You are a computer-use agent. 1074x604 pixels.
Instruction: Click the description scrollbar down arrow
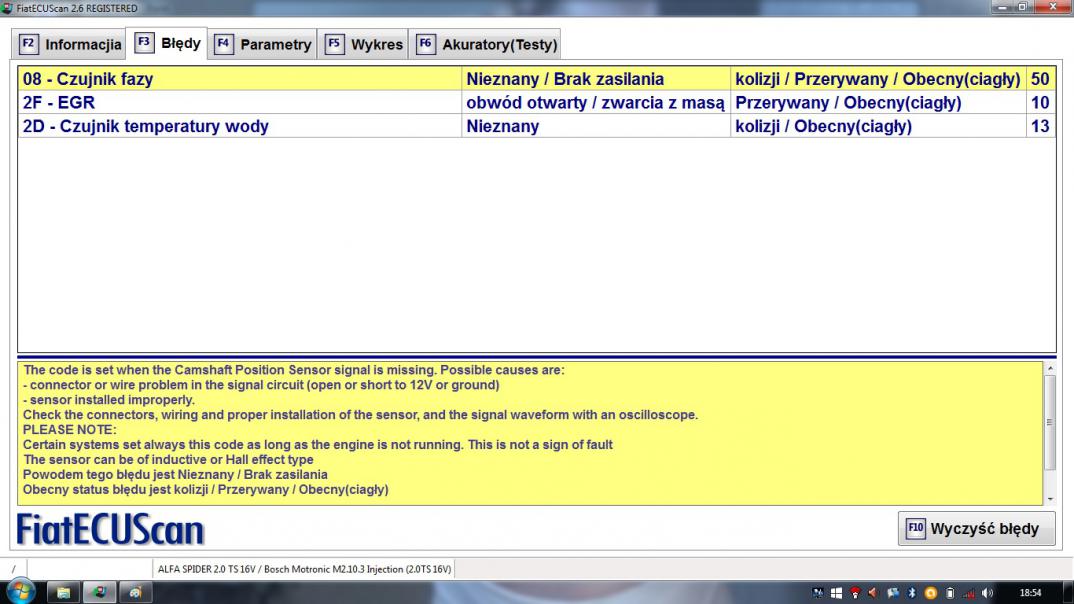(x=1050, y=499)
